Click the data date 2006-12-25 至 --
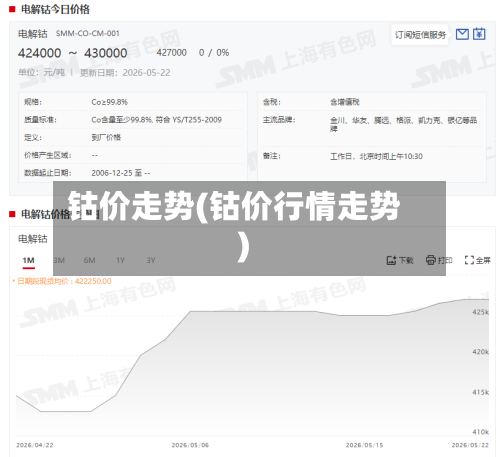 (121, 173)
